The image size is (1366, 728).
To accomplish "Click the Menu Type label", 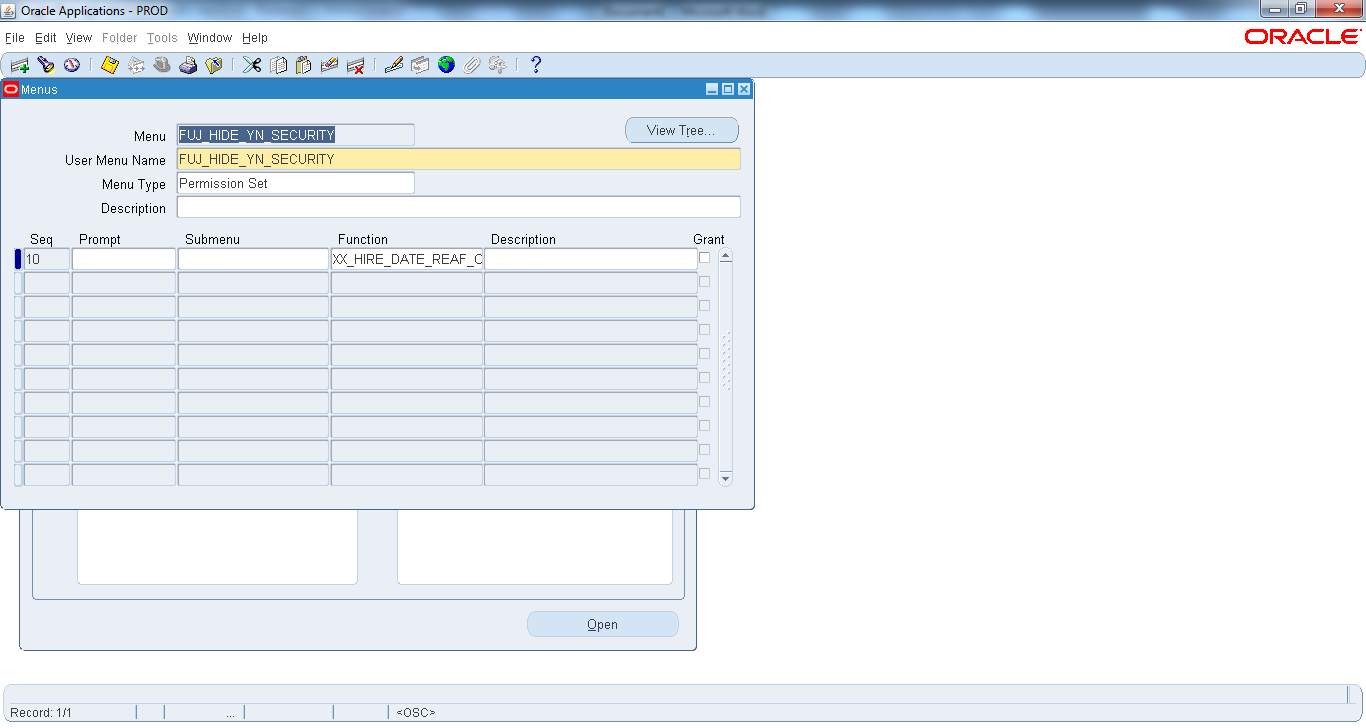I will pyautogui.click(x=134, y=184).
